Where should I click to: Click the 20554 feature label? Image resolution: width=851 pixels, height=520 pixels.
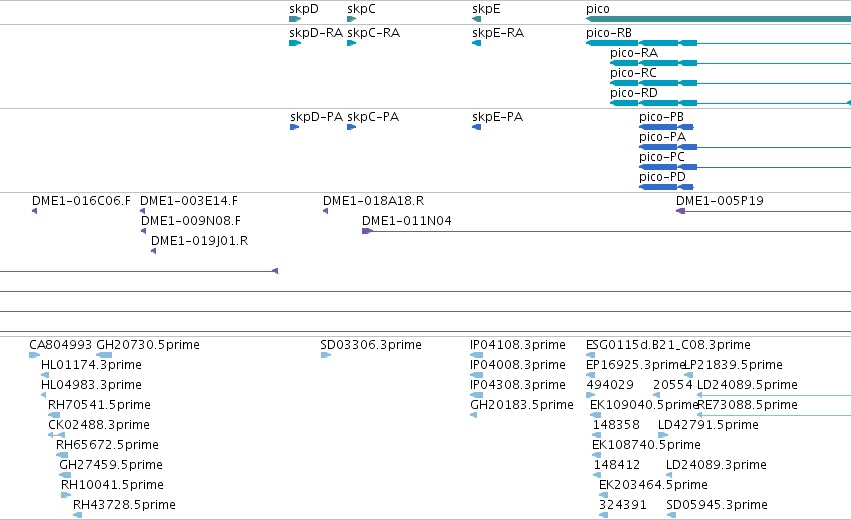(673, 385)
